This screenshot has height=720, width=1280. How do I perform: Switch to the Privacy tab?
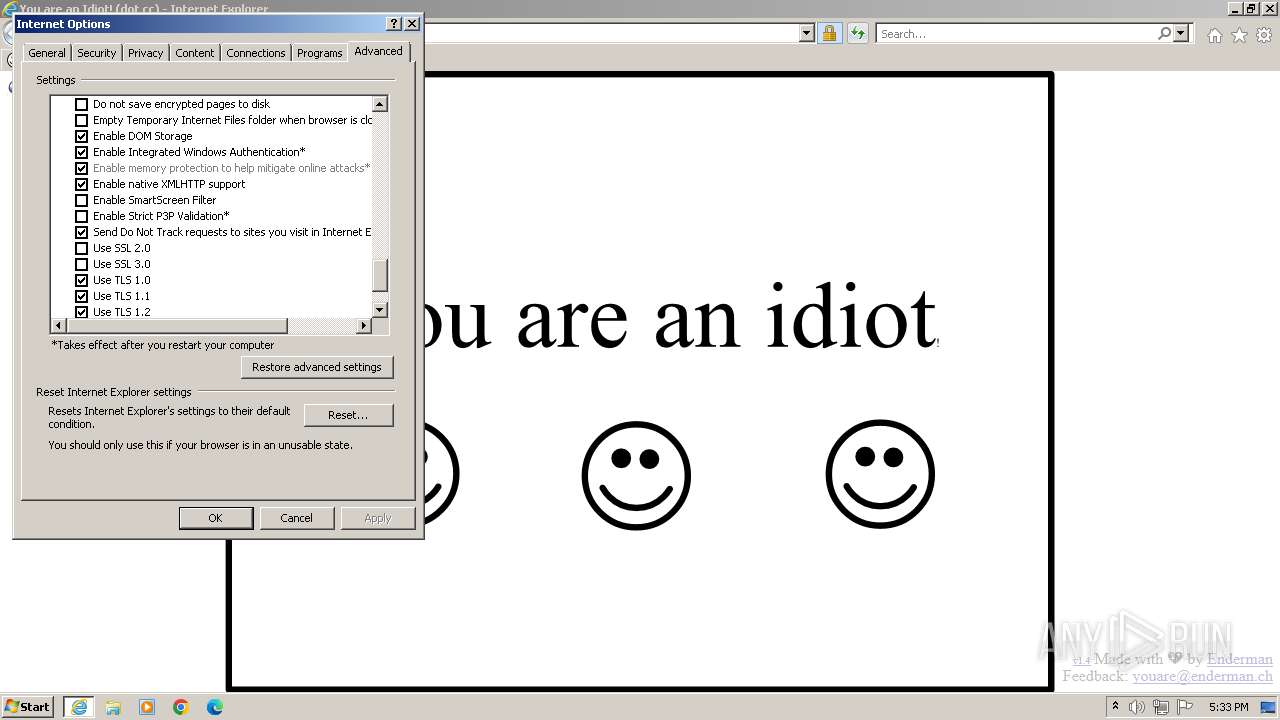coord(145,53)
